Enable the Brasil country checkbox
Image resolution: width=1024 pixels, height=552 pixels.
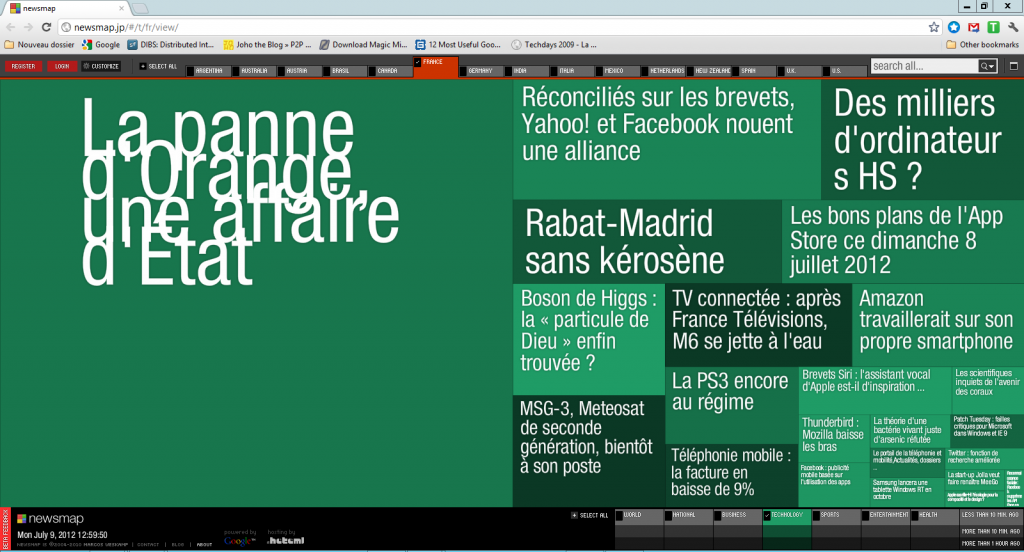click(327, 71)
